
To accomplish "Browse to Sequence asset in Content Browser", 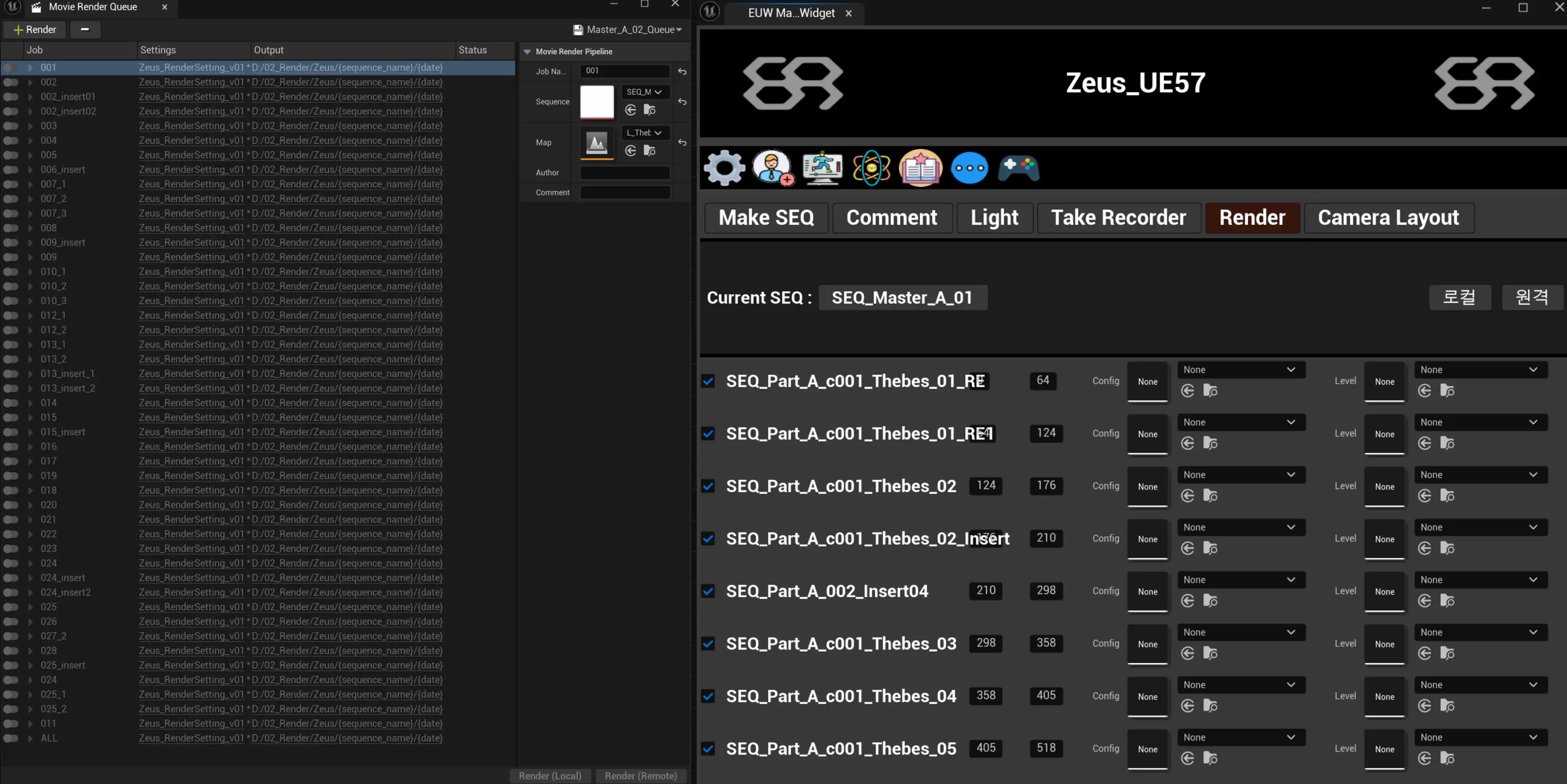I will coord(650,109).
